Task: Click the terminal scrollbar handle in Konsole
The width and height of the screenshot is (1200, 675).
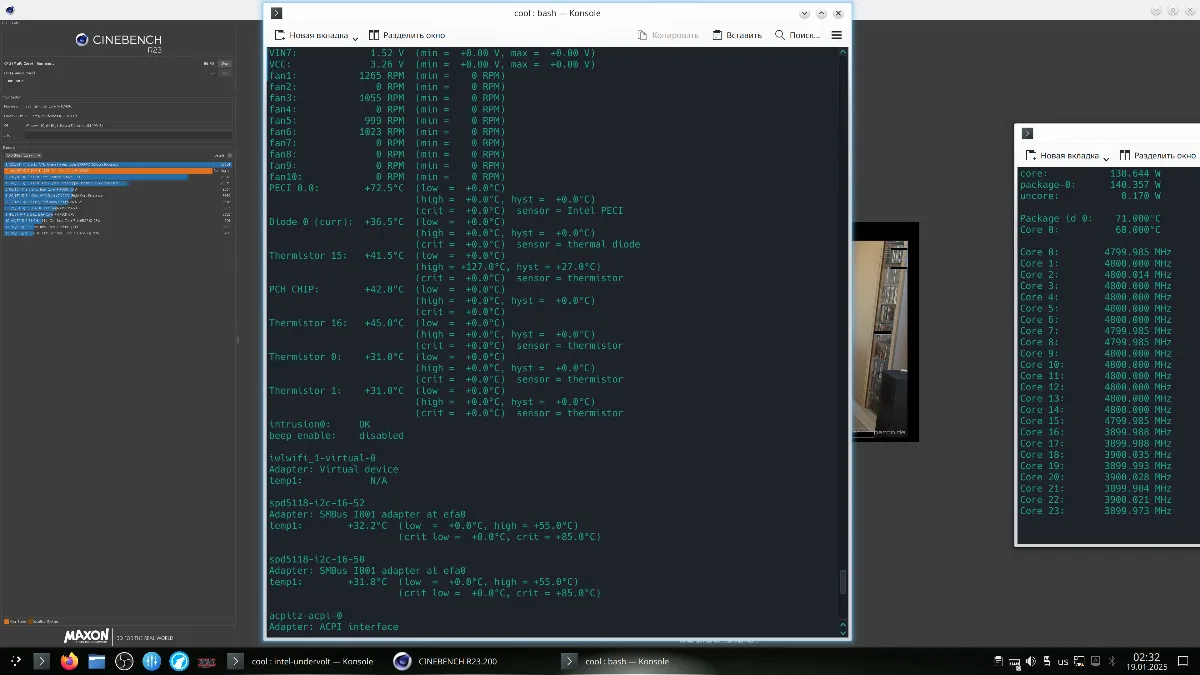Action: pyautogui.click(x=842, y=581)
